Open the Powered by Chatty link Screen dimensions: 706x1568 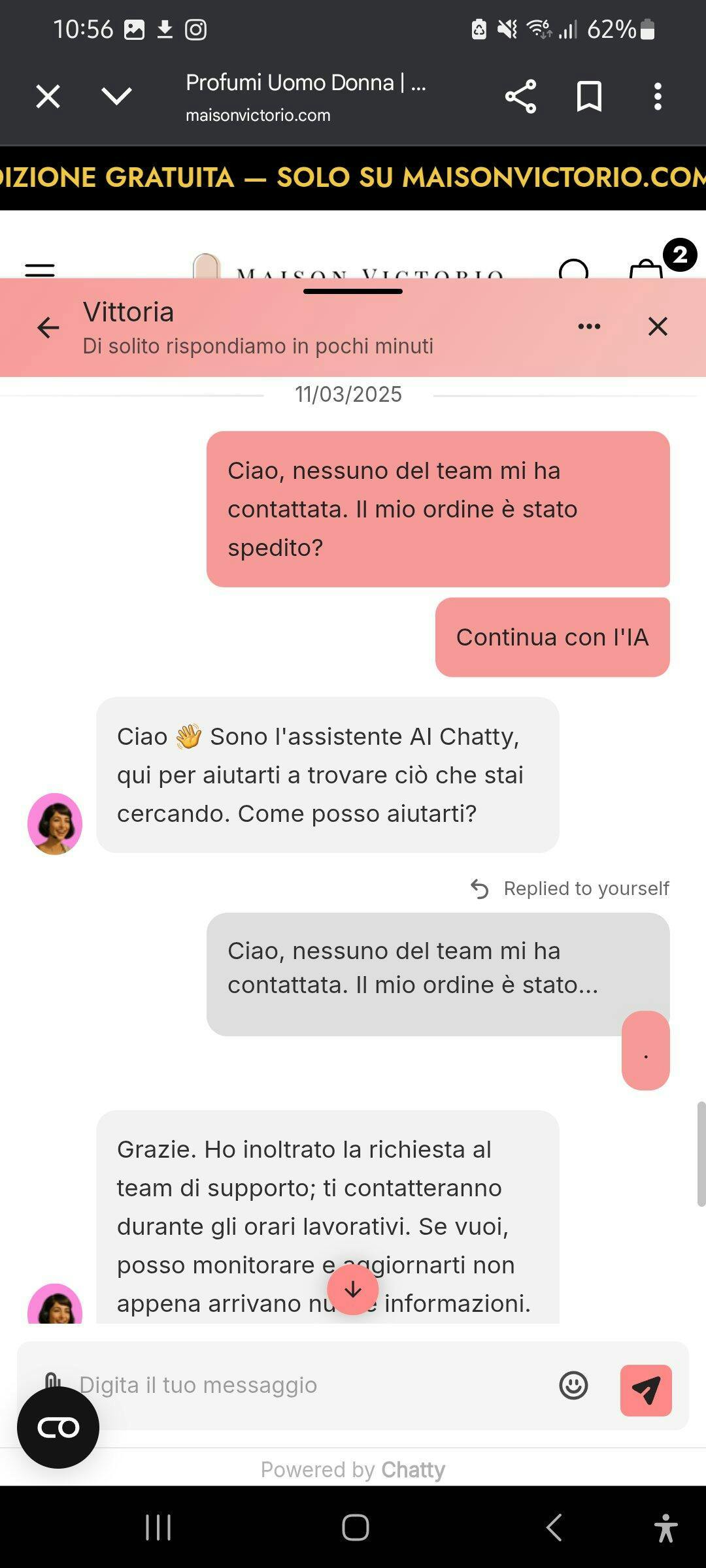tap(353, 1469)
